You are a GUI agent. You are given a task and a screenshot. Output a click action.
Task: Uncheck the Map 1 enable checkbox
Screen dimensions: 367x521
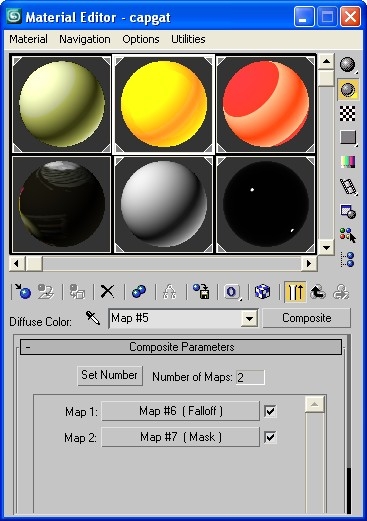pos(270,411)
